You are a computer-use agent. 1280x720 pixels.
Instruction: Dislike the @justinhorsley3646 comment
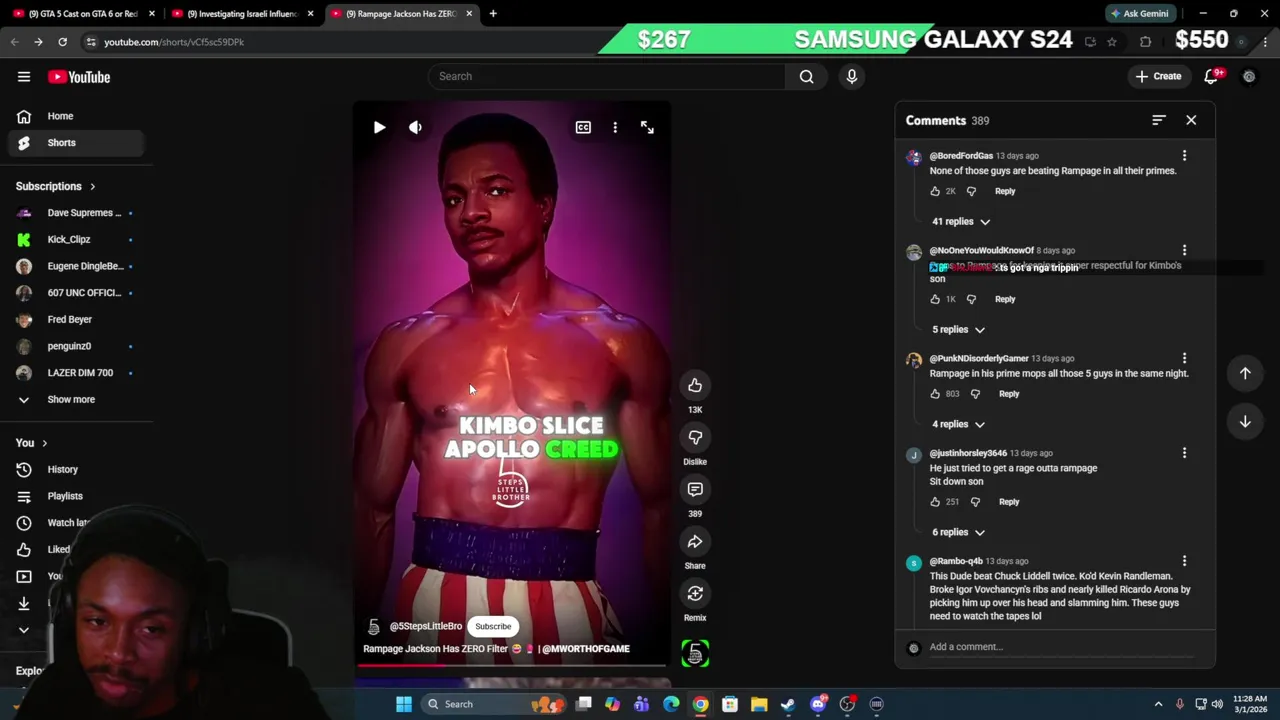pos(975,502)
